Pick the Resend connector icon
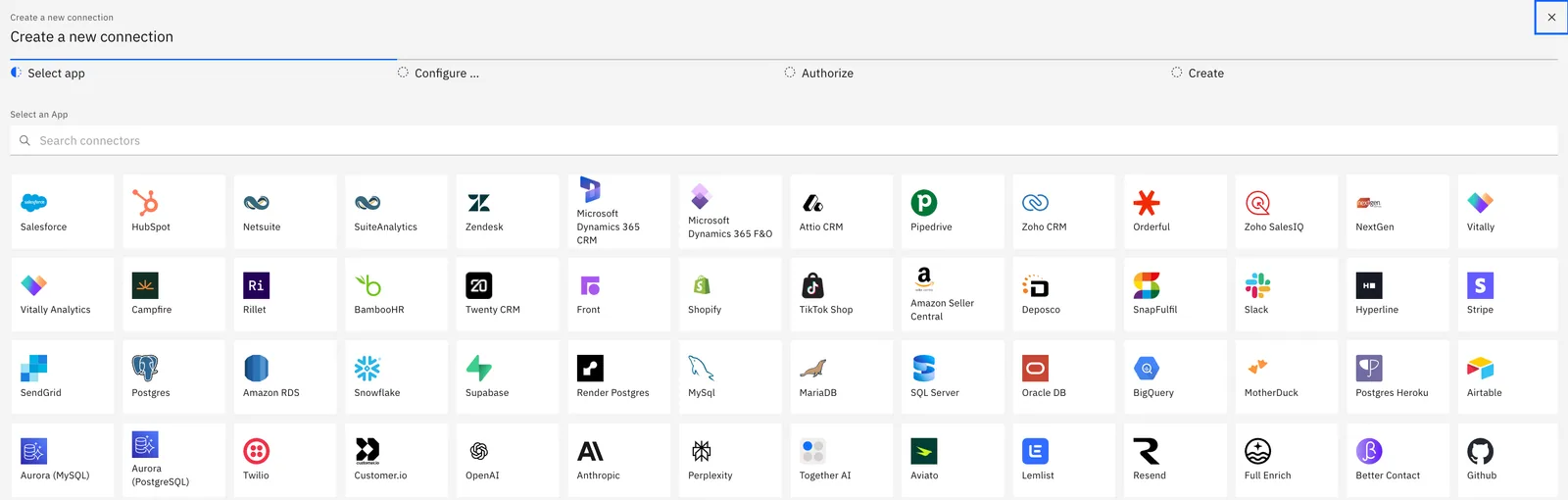1568x500 pixels. pyautogui.click(x=1147, y=451)
